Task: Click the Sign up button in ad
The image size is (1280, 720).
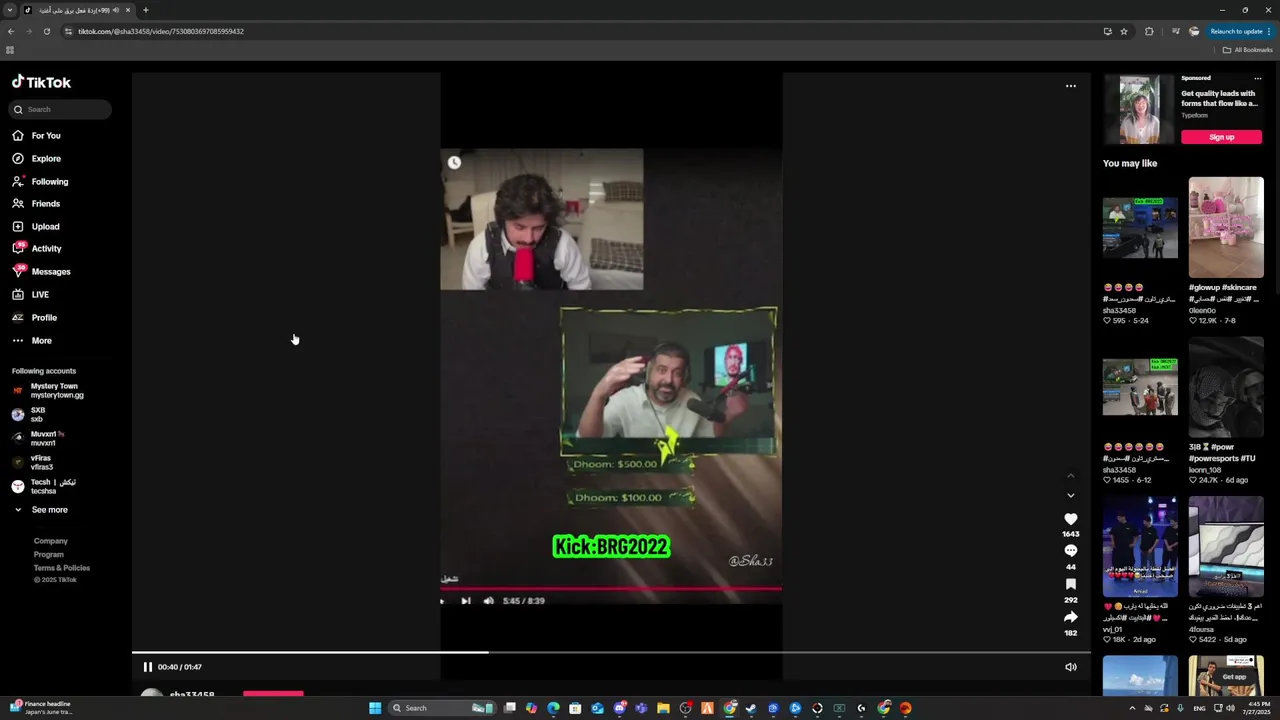Action: pyautogui.click(x=1221, y=137)
